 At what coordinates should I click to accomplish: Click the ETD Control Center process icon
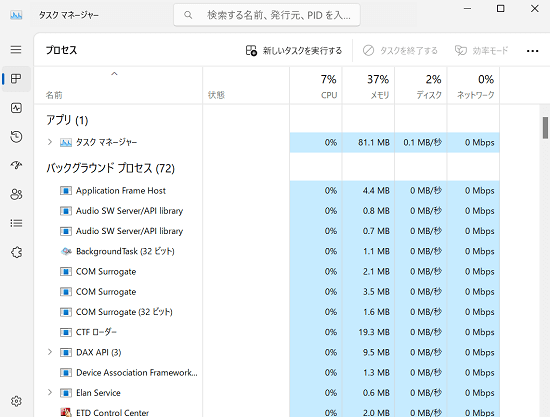(x=66, y=412)
